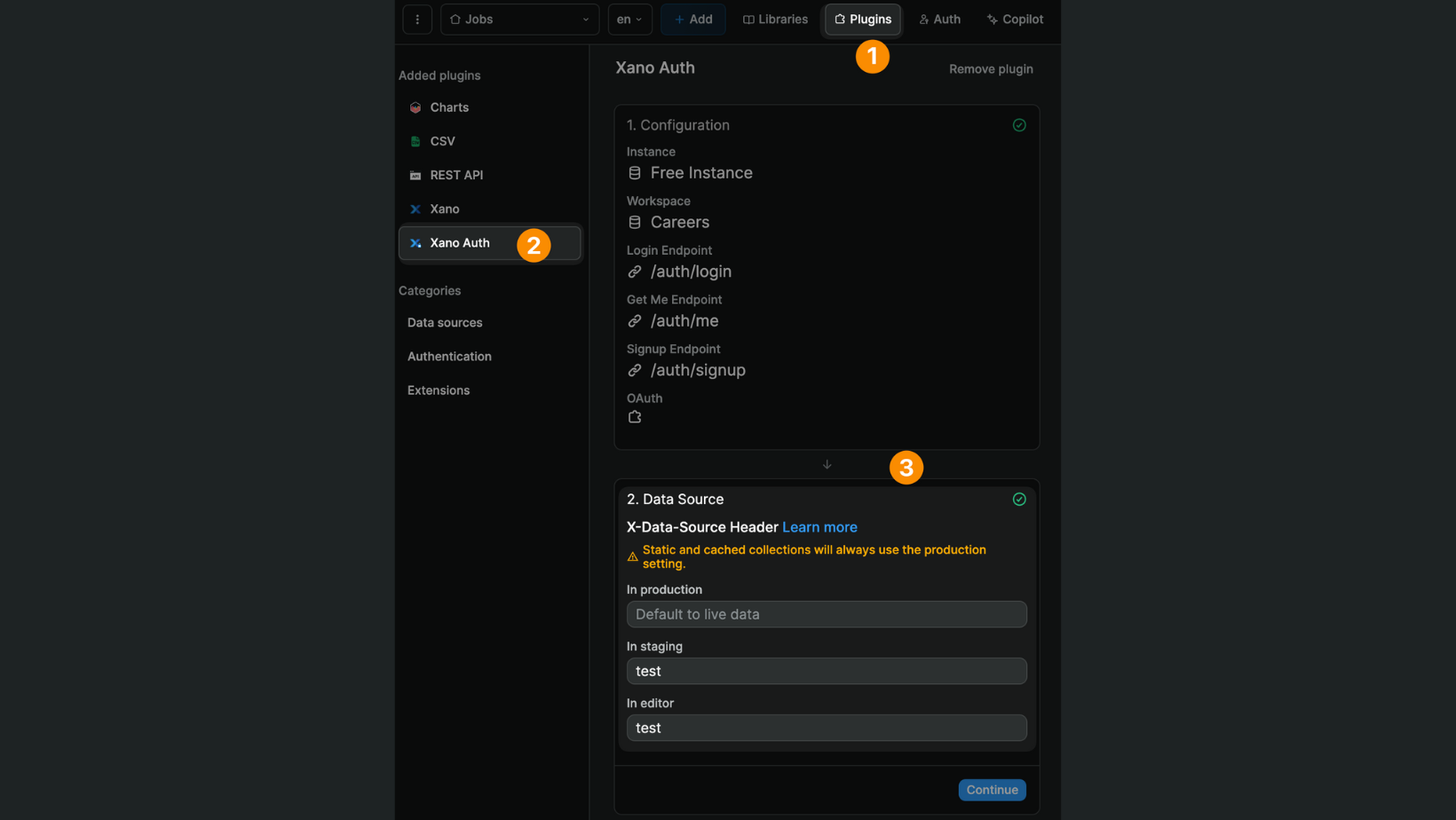Open the en language dropdown

(629, 19)
